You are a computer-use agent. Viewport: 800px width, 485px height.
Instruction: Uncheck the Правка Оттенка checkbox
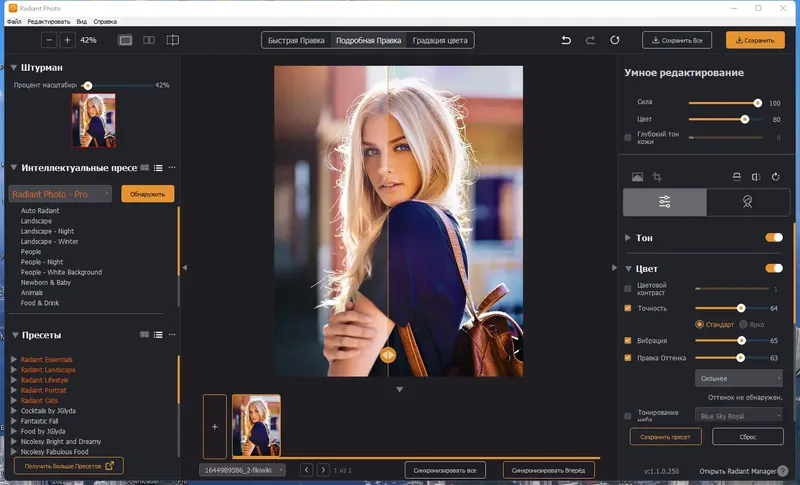628,358
